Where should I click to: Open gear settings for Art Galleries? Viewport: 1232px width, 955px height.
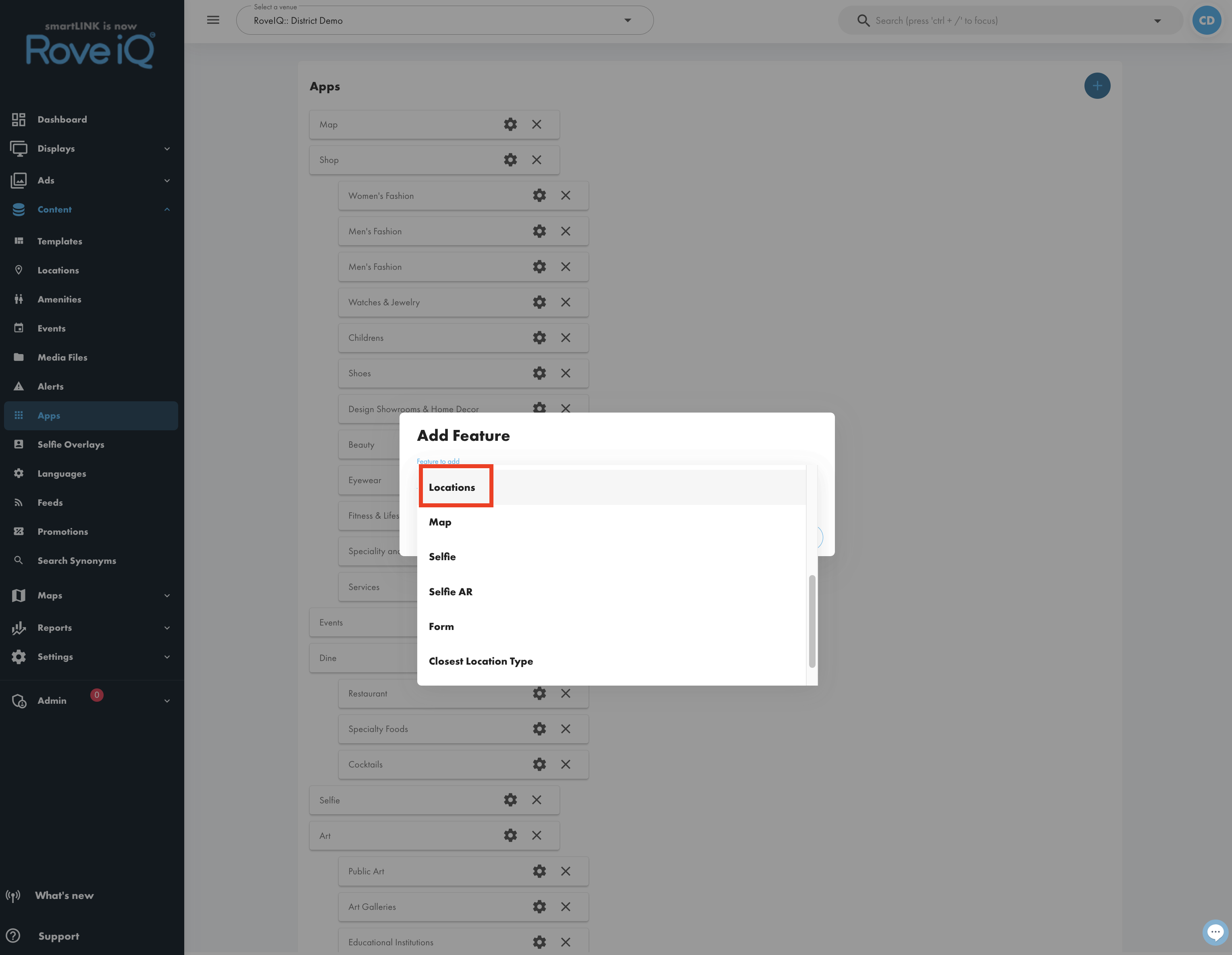coord(539,907)
